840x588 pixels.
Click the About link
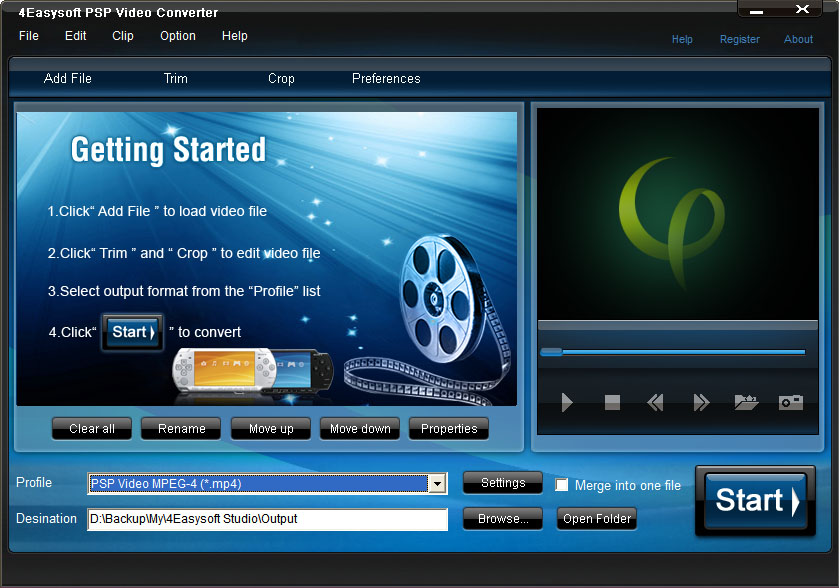pyautogui.click(x=798, y=39)
